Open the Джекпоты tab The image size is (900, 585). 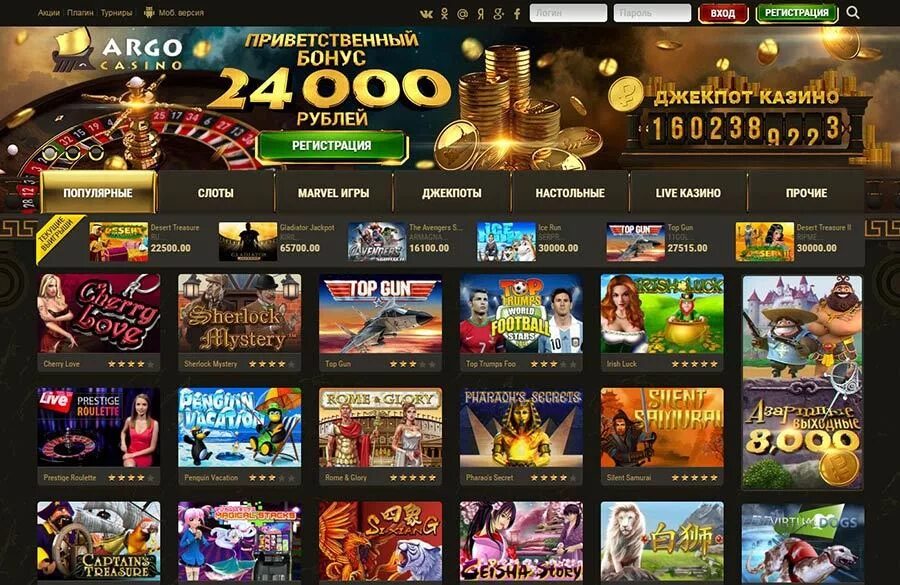(452, 193)
